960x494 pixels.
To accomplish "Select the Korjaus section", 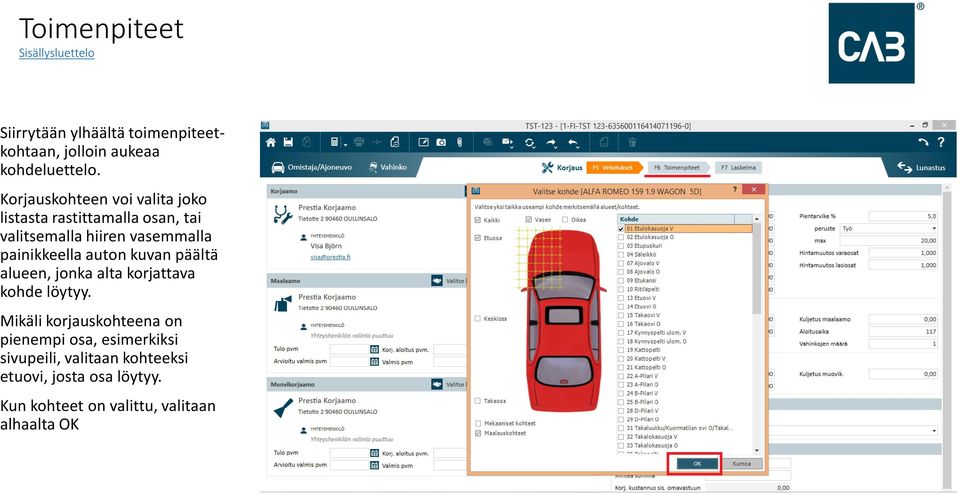I will [x=560, y=167].
